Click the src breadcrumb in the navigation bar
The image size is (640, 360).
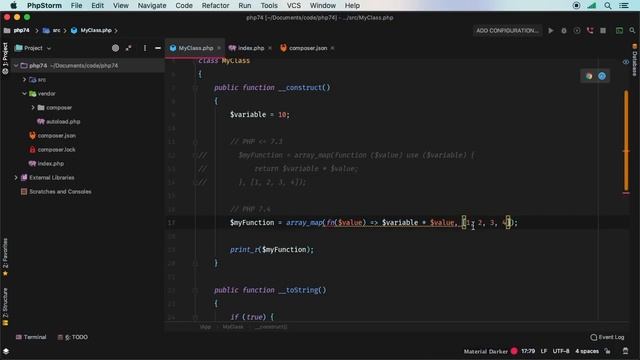[x=52, y=31]
